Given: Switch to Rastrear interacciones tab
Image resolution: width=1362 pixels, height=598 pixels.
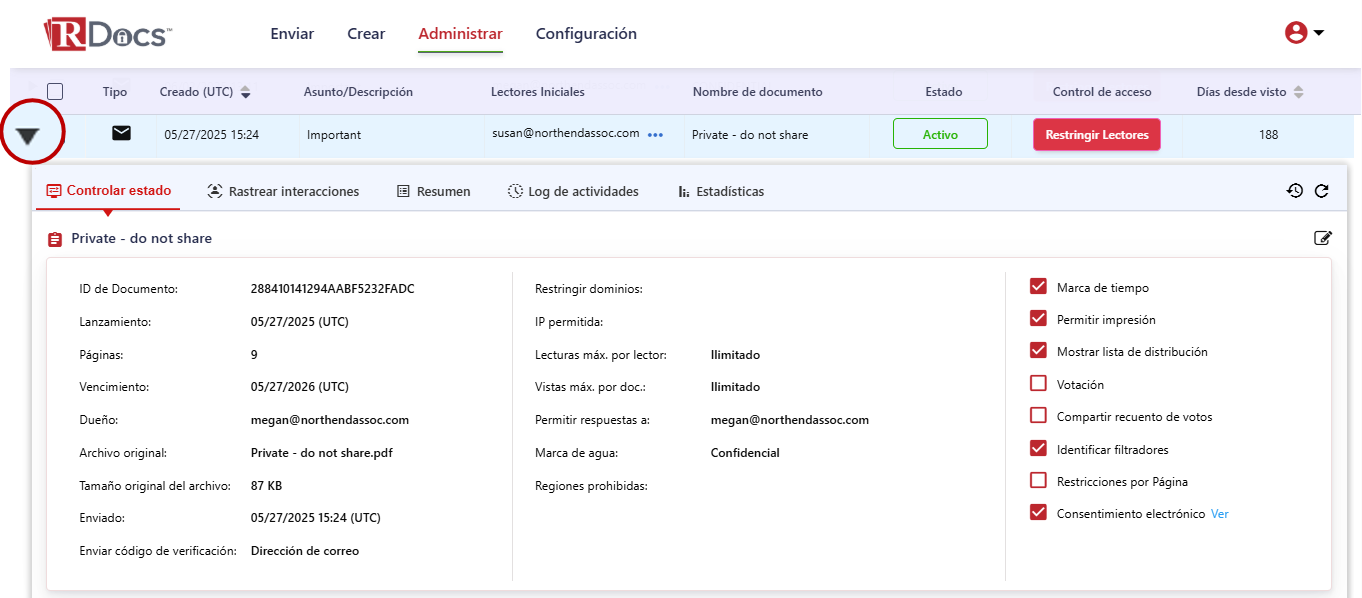Looking at the screenshot, I should click(x=283, y=191).
